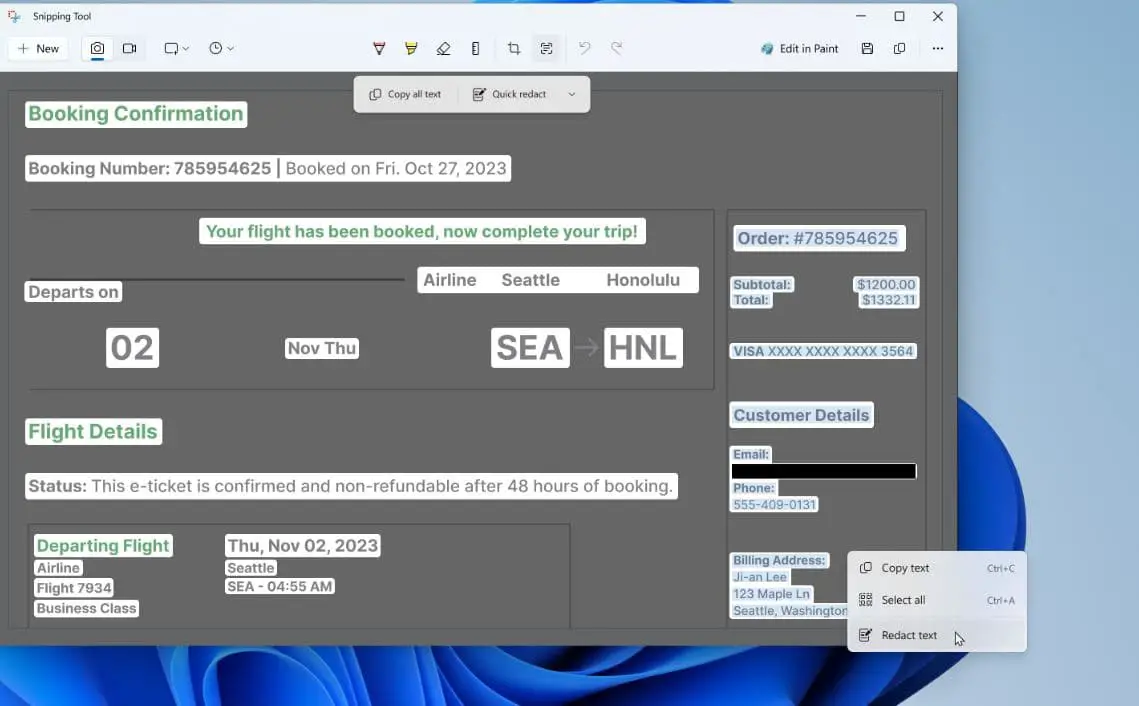
Task: Toggle the Ruler tool
Action: 475,49
